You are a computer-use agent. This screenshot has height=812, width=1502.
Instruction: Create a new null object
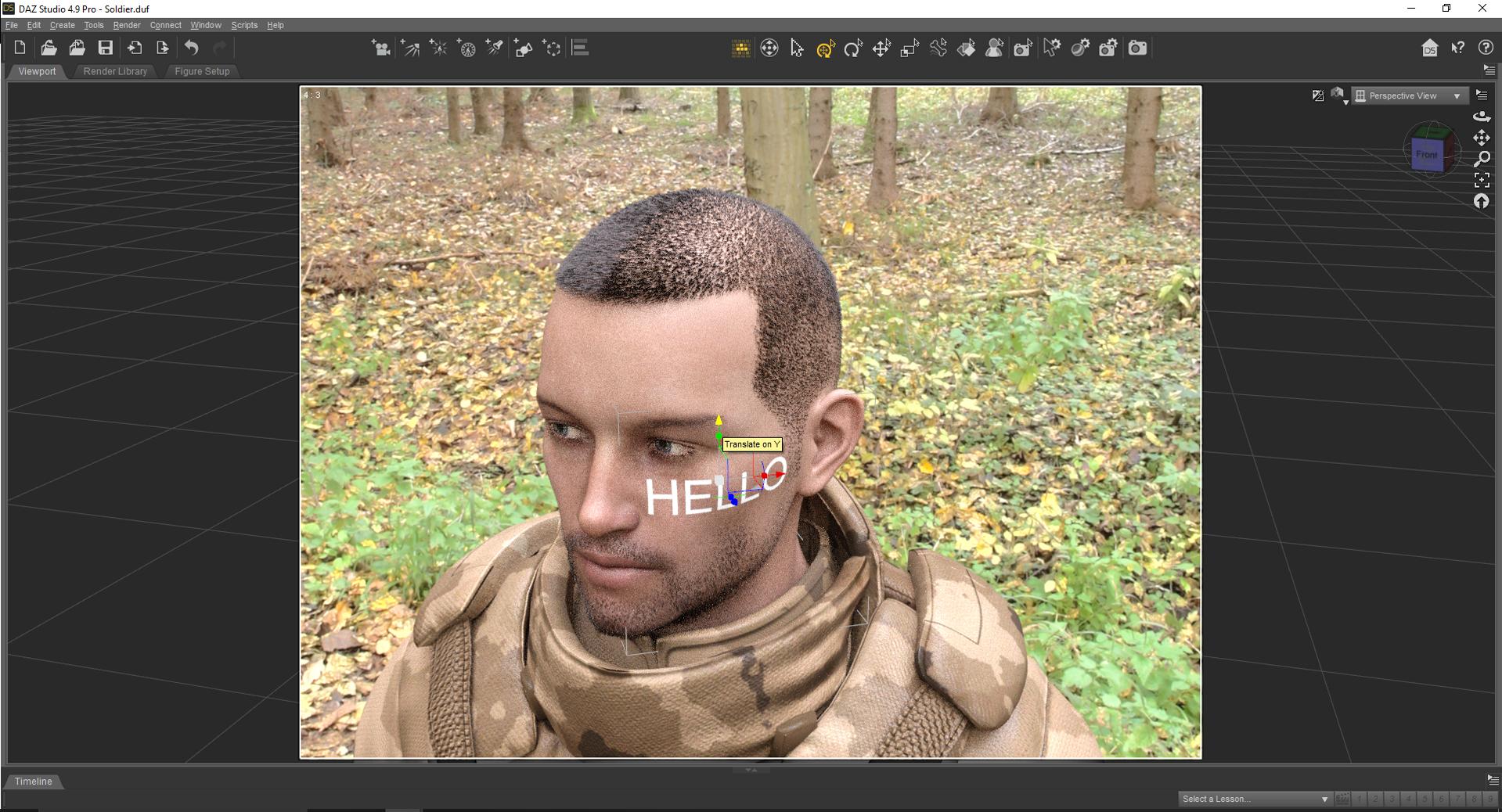coord(552,49)
